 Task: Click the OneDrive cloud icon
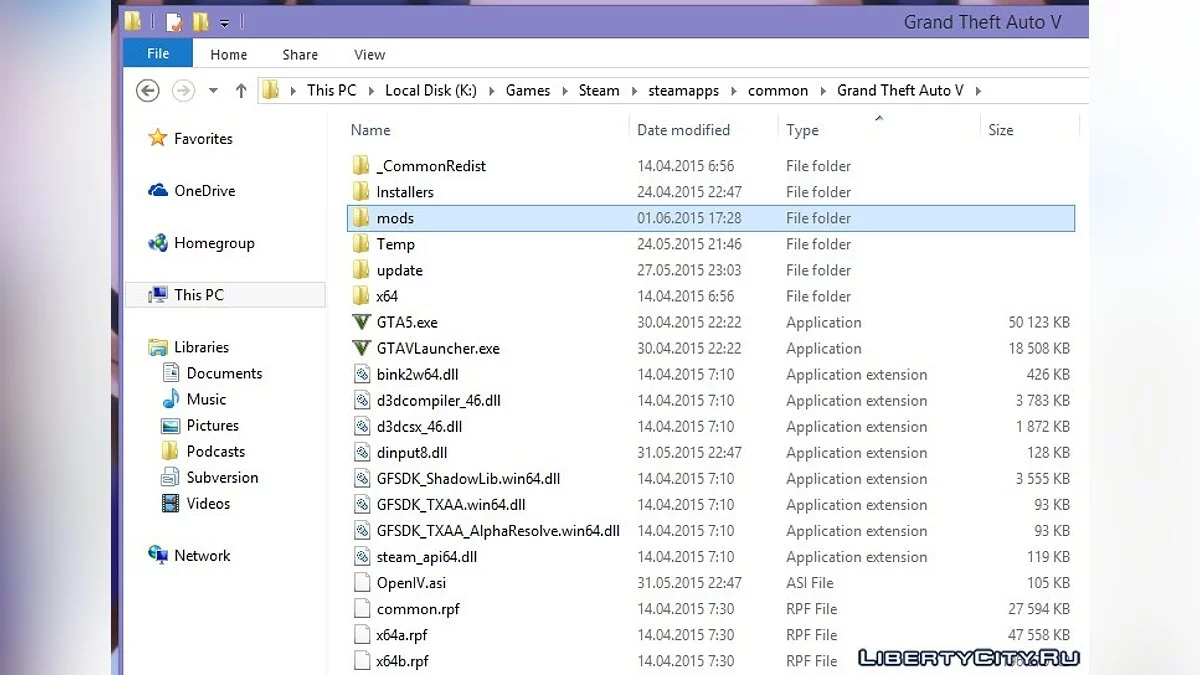[x=157, y=191]
